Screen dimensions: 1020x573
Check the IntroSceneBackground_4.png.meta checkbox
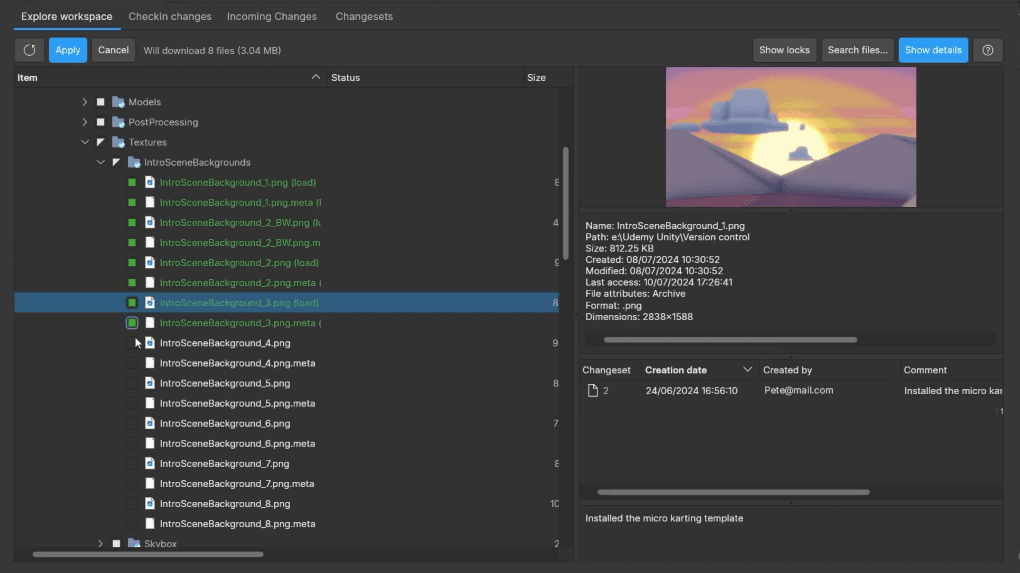(132, 364)
